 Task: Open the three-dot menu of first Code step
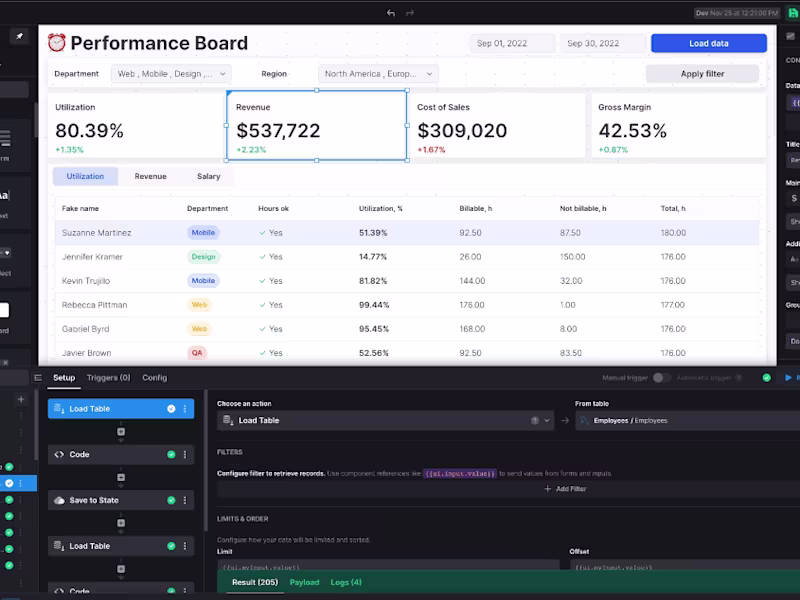(x=185, y=454)
